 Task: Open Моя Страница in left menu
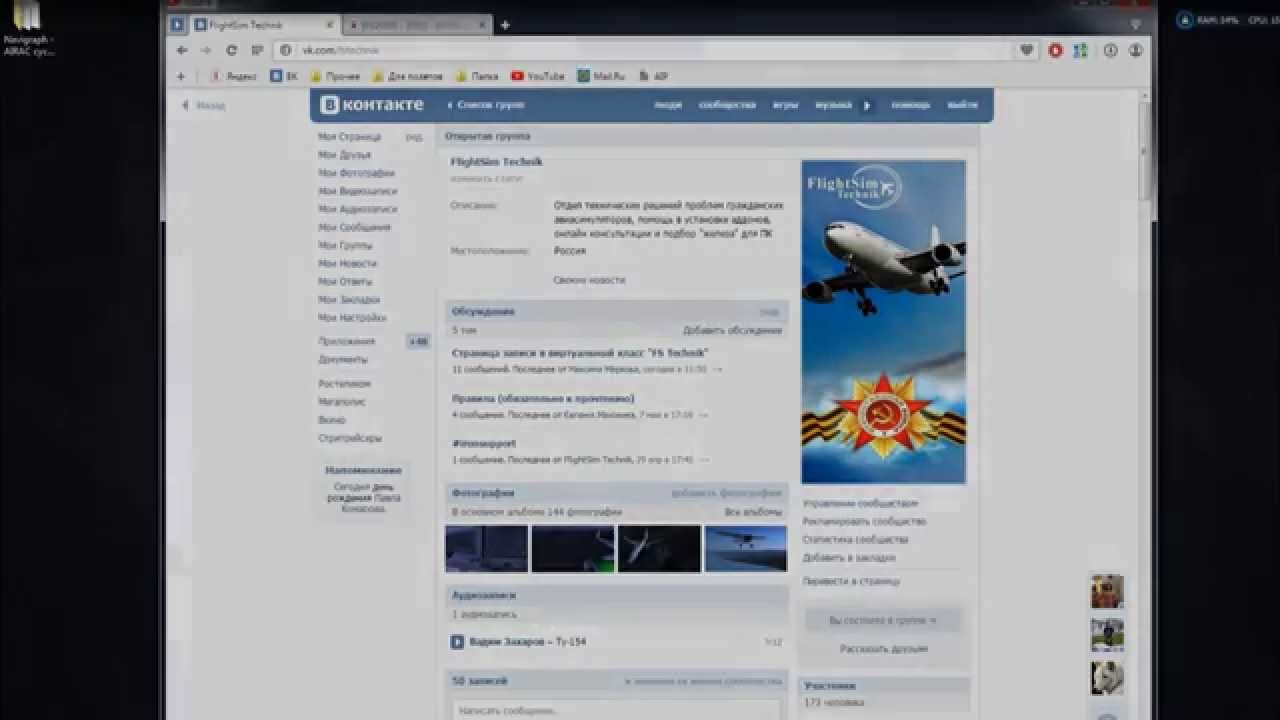pos(349,137)
